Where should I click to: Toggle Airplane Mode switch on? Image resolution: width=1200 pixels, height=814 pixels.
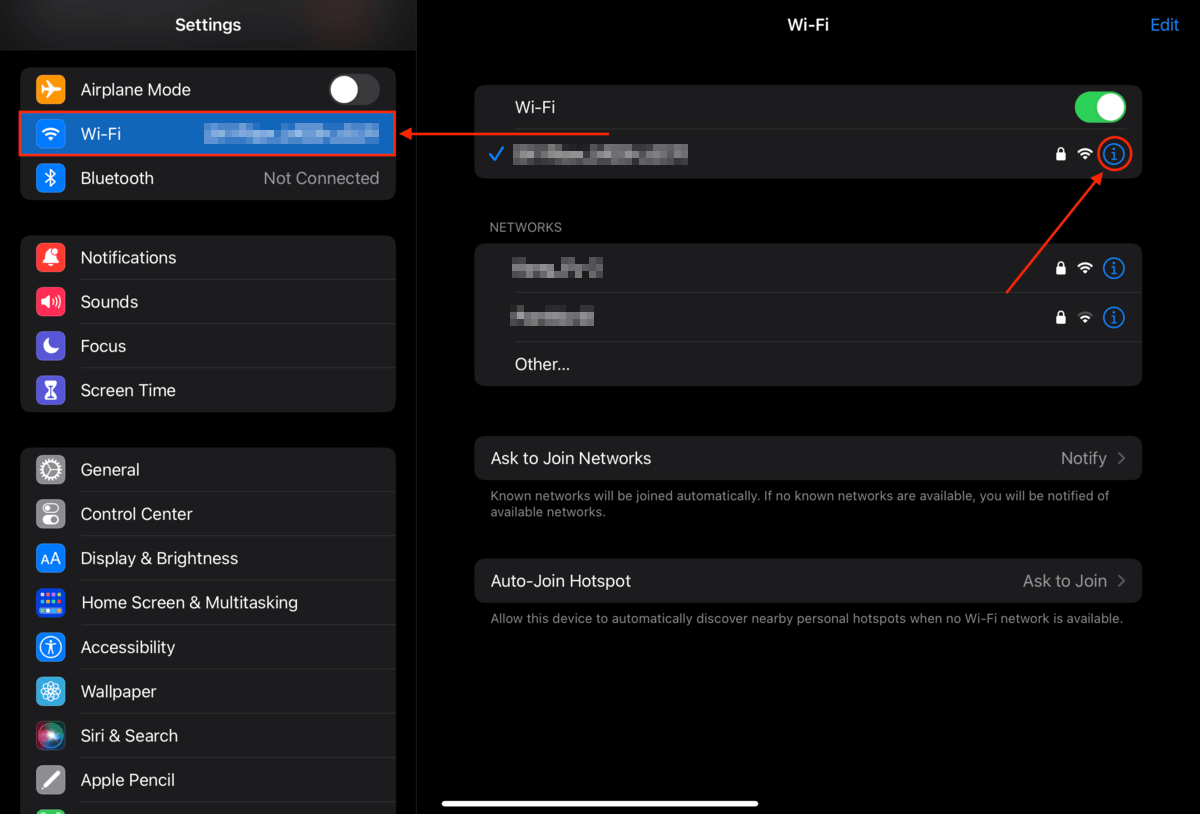(x=354, y=89)
